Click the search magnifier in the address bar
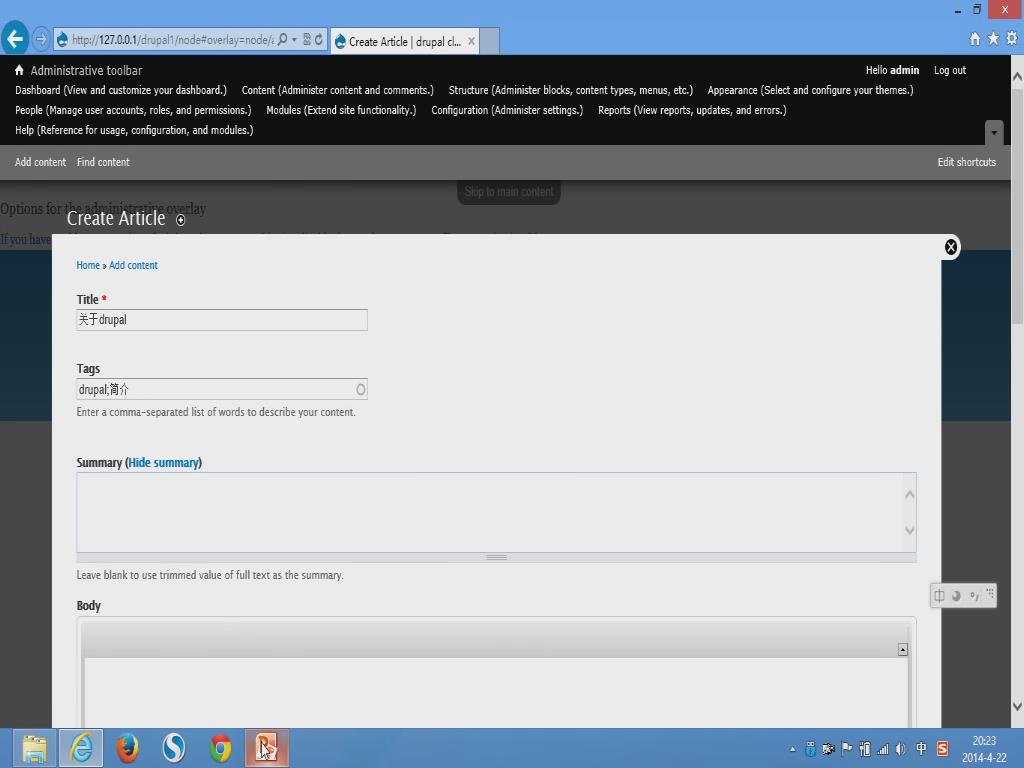 click(282, 40)
